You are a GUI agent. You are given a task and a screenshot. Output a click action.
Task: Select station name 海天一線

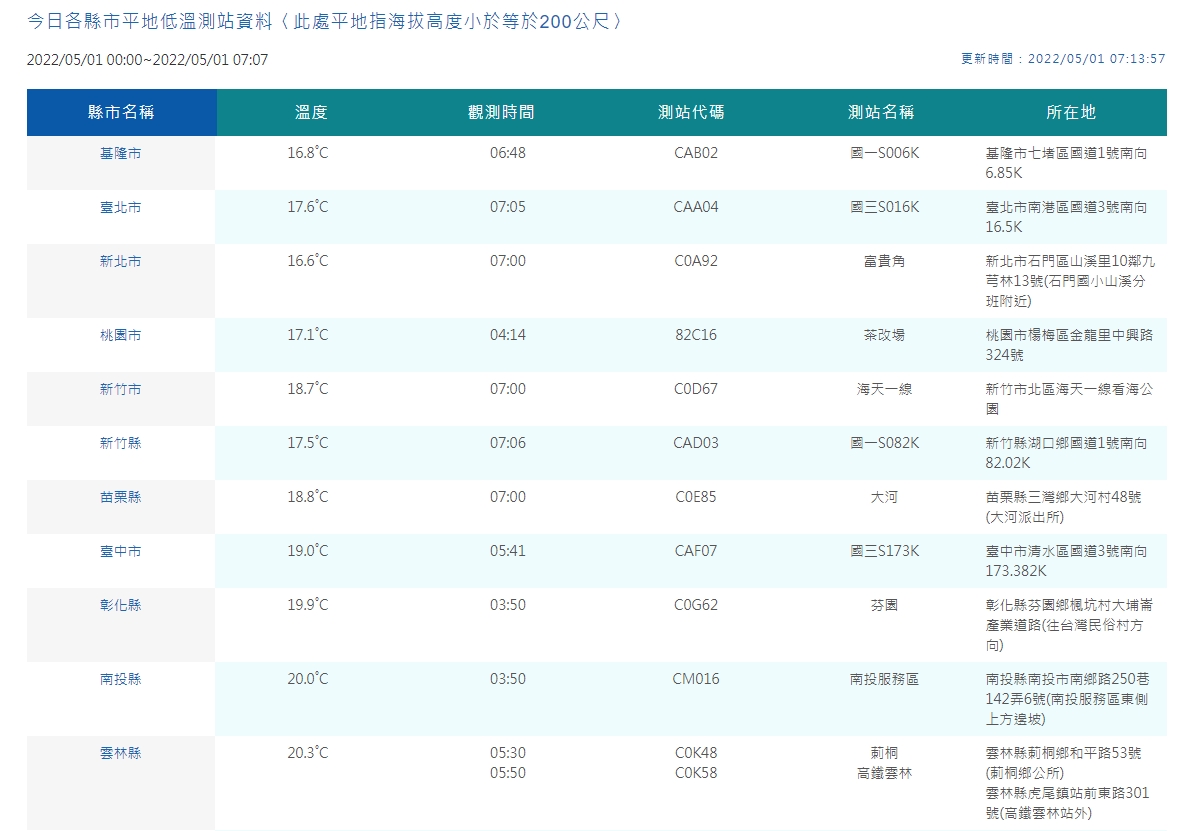tap(884, 390)
